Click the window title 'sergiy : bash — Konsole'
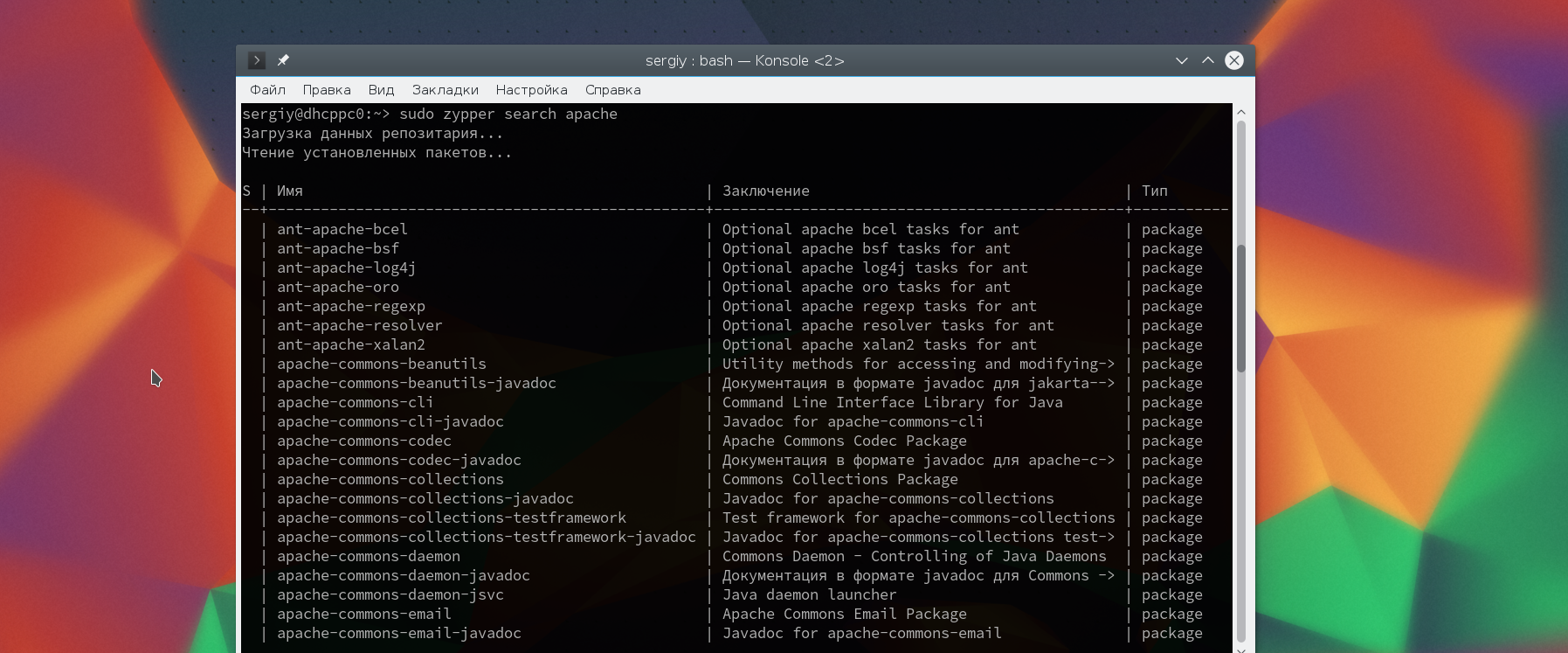This screenshot has height=653, width=1568. (x=744, y=60)
